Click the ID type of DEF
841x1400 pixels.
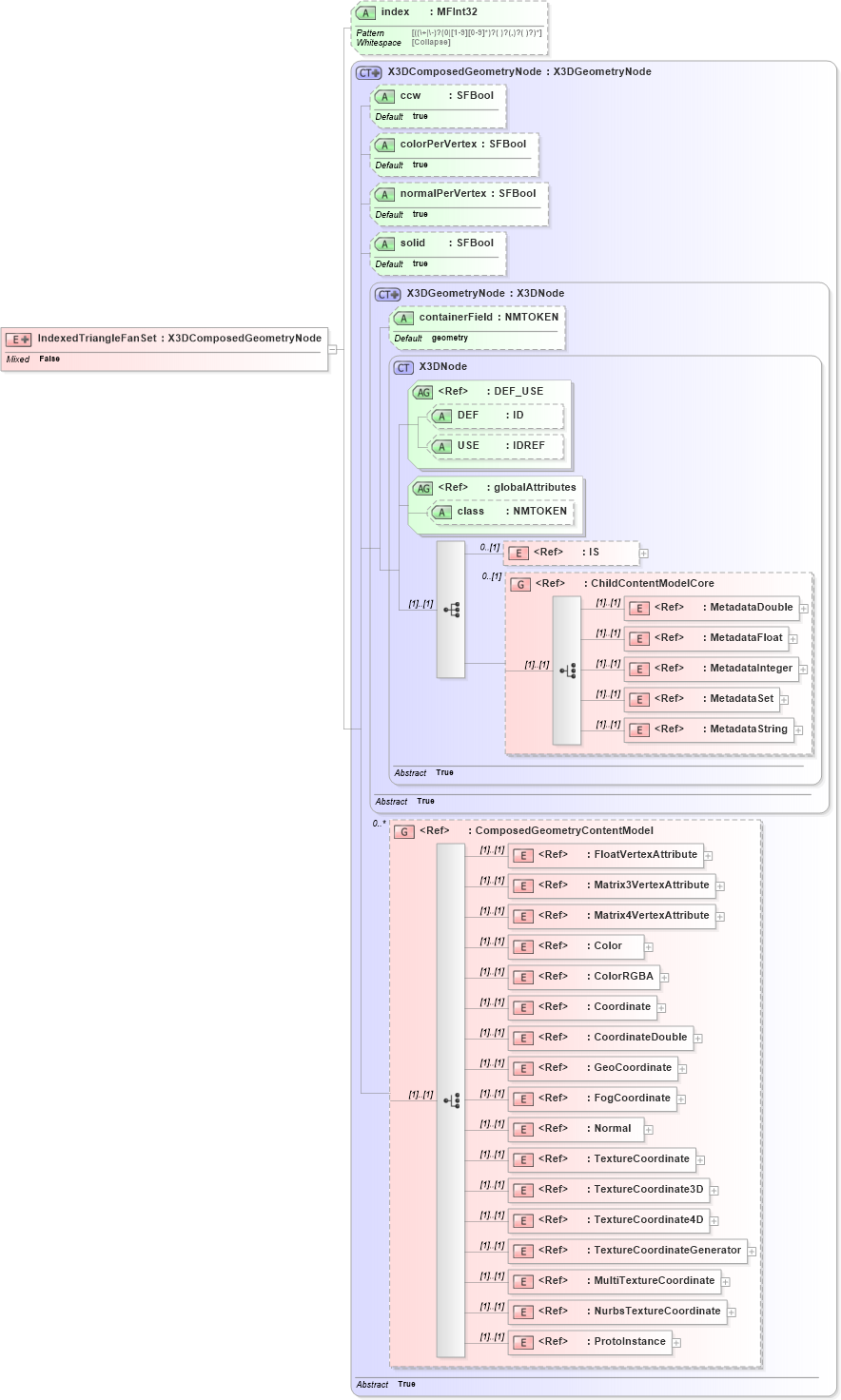[518, 415]
